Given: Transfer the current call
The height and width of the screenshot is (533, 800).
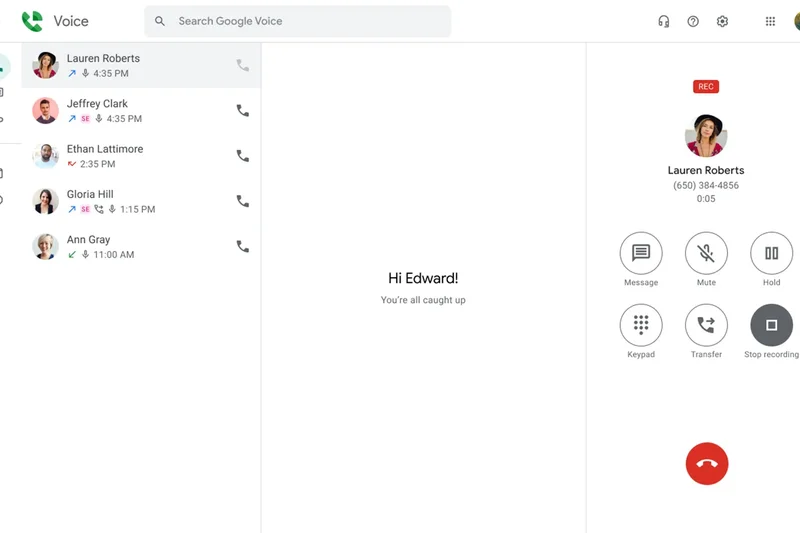Looking at the screenshot, I should (x=706, y=325).
